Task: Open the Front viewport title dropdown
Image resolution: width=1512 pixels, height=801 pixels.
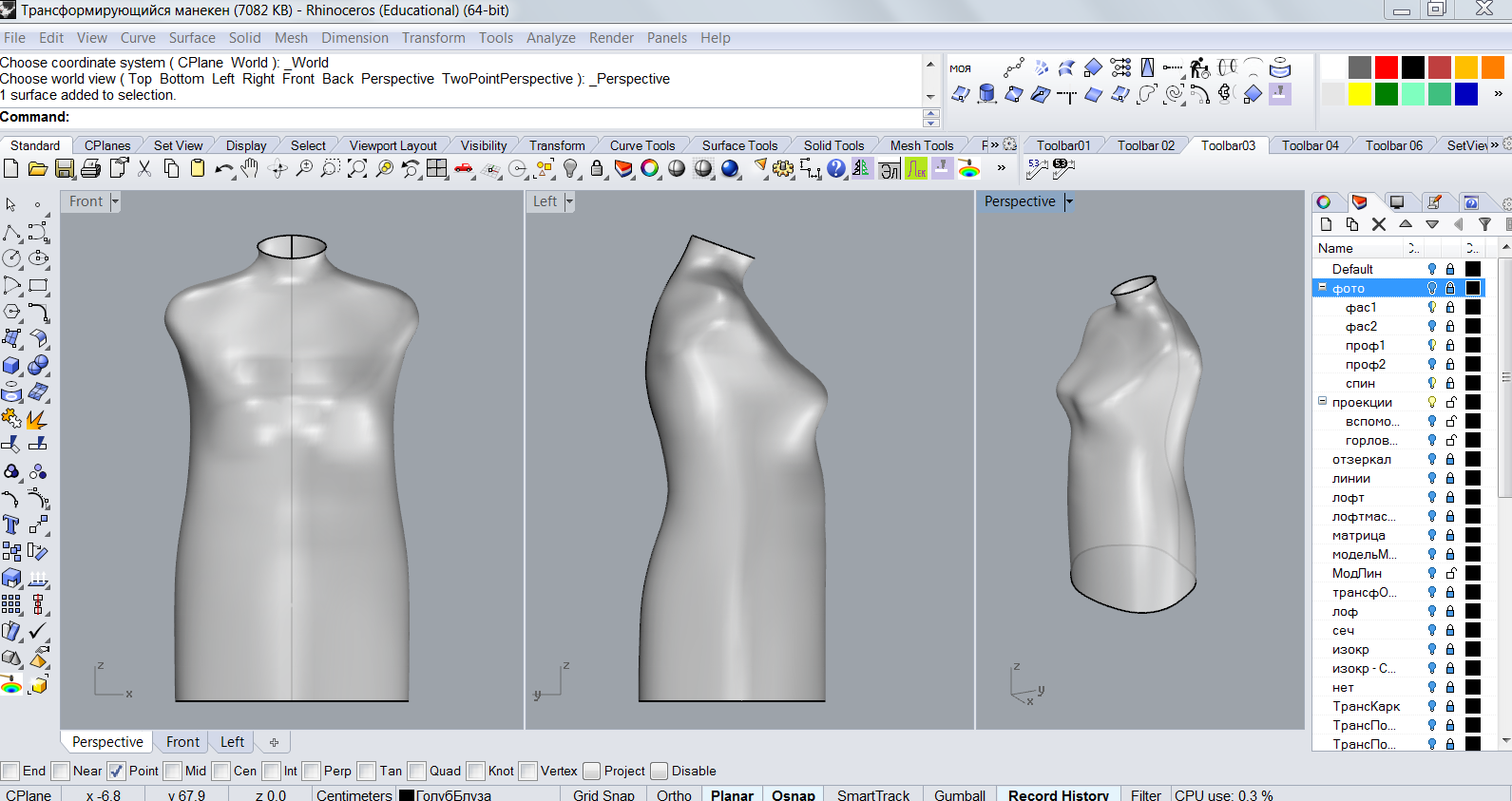Action: (115, 201)
